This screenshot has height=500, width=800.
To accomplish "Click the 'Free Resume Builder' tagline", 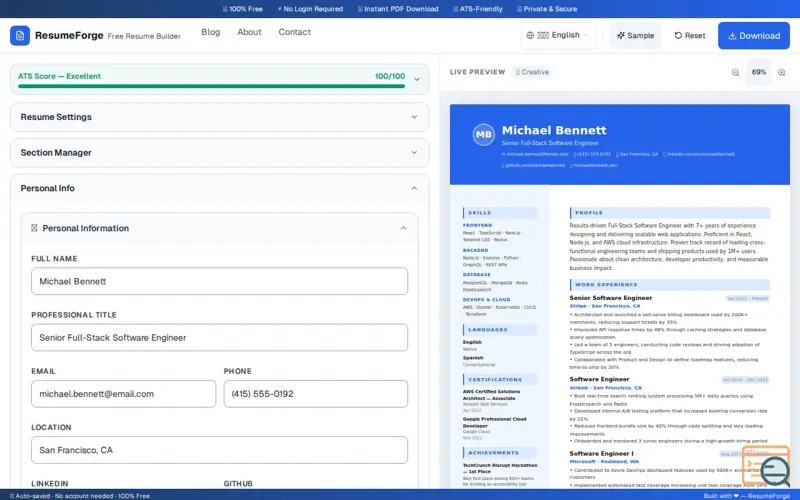I will coord(144,36).
